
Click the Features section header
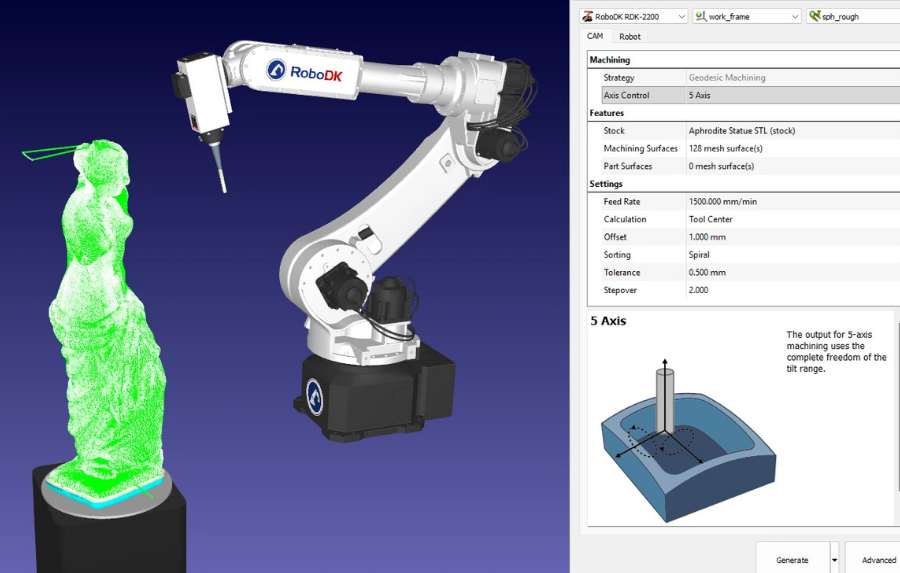606,113
